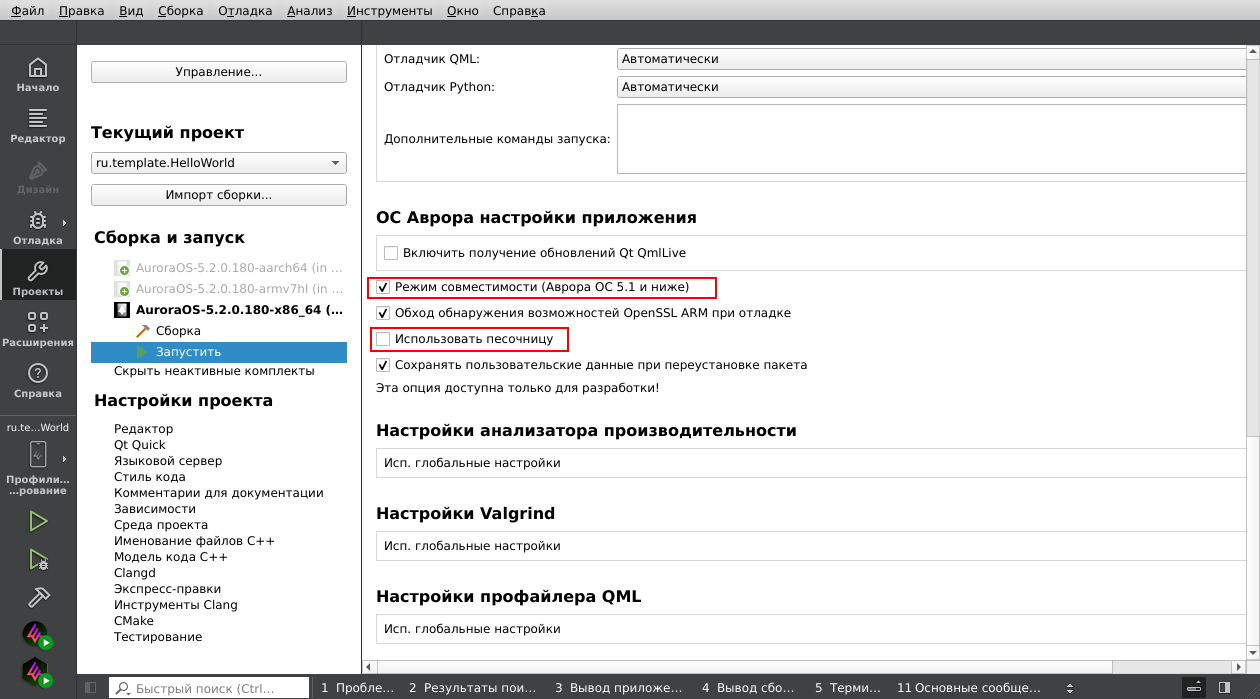Toggle the left sidebar visibility icon
This screenshot has height=699, width=1260.
pyautogui.click(x=90, y=688)
